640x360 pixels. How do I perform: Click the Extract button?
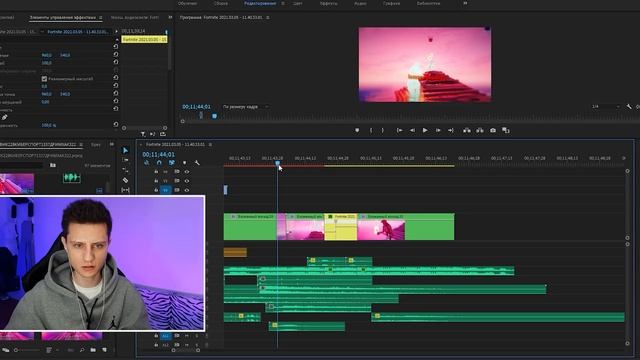click(480, 130)
